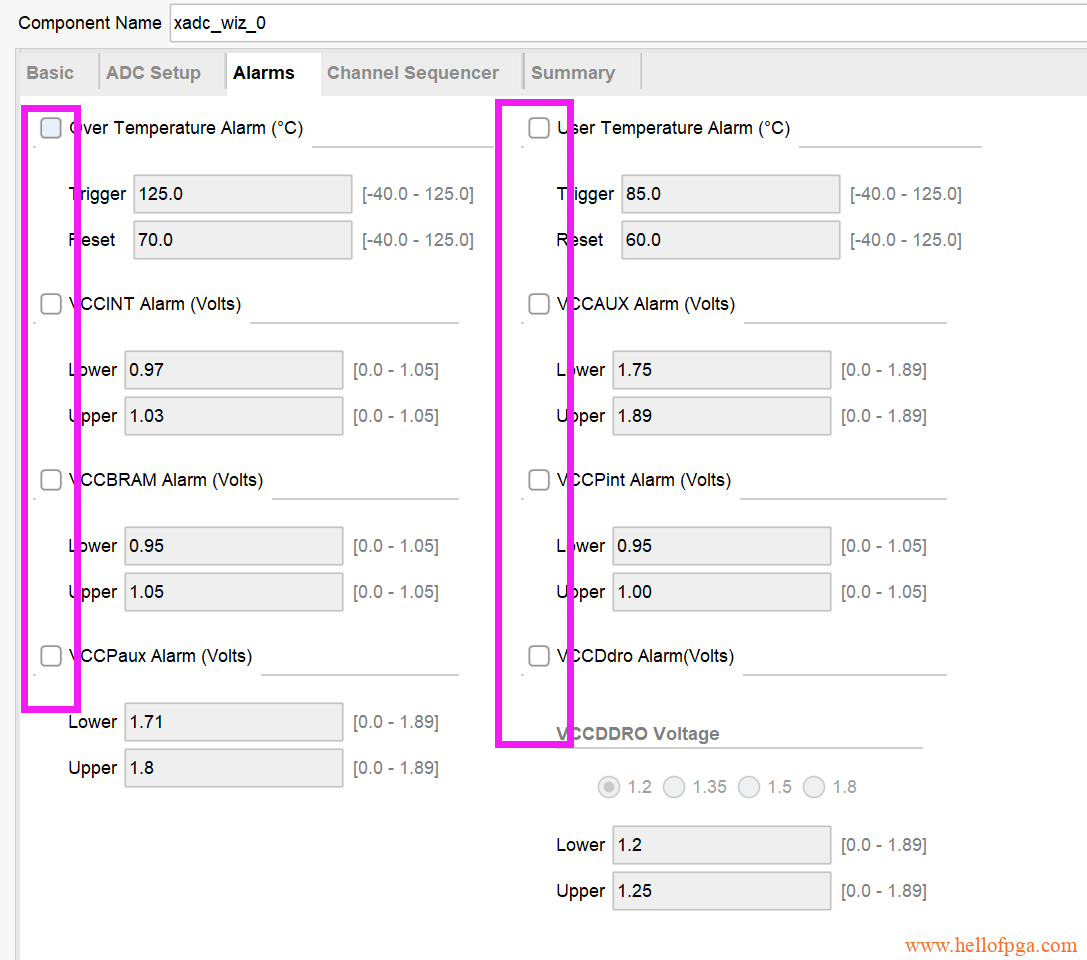Switch to the Basic tab

click(50, 73)
